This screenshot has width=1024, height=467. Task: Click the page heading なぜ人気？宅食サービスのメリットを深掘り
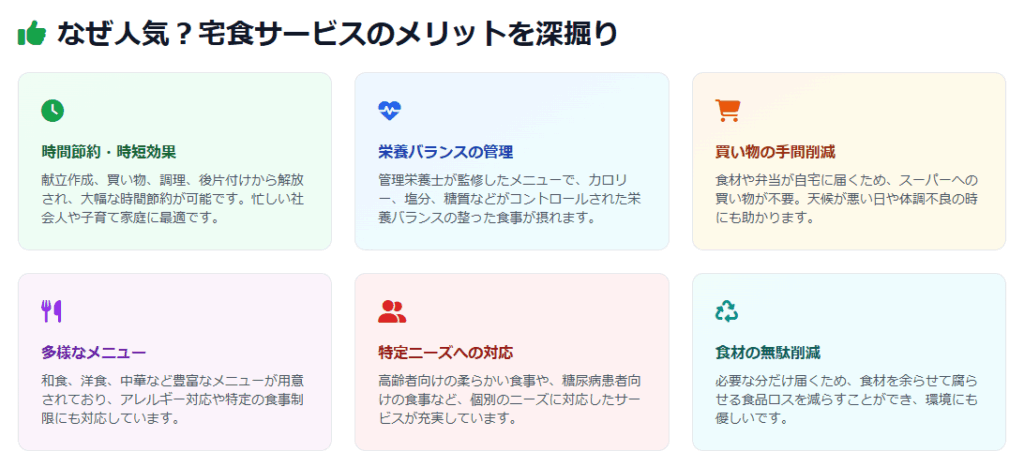click(x=336, y=34)
